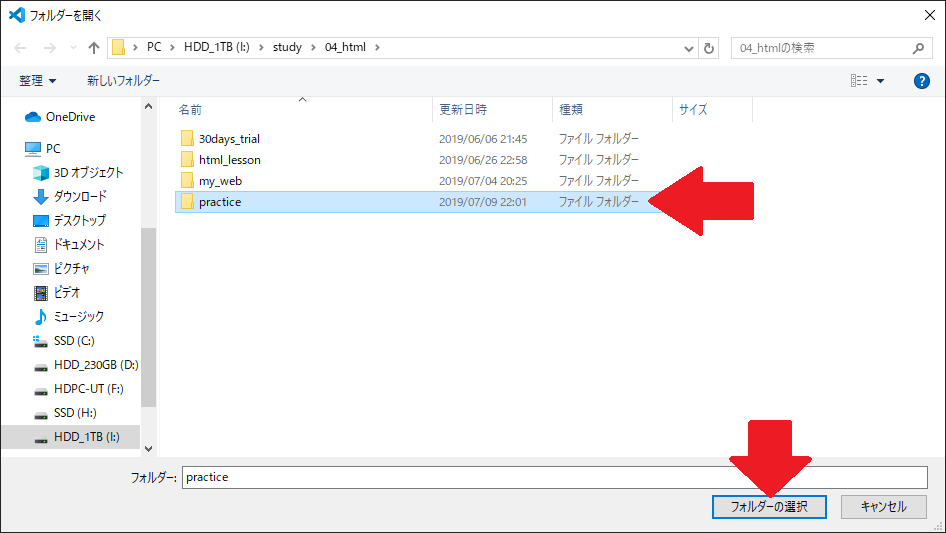Open the 整理 menu
Viewport: 946px width, 533px height.
[37, 81]
